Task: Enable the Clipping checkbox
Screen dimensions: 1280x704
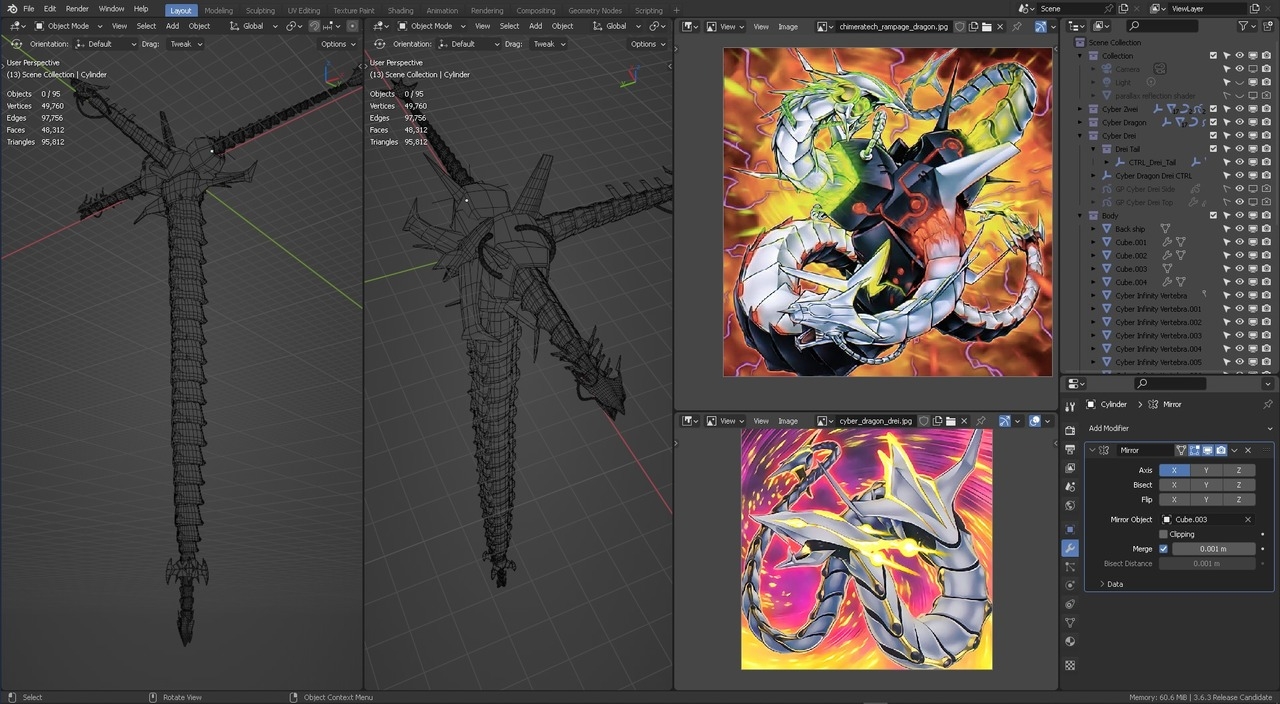Action: [x=1163, y=534]
